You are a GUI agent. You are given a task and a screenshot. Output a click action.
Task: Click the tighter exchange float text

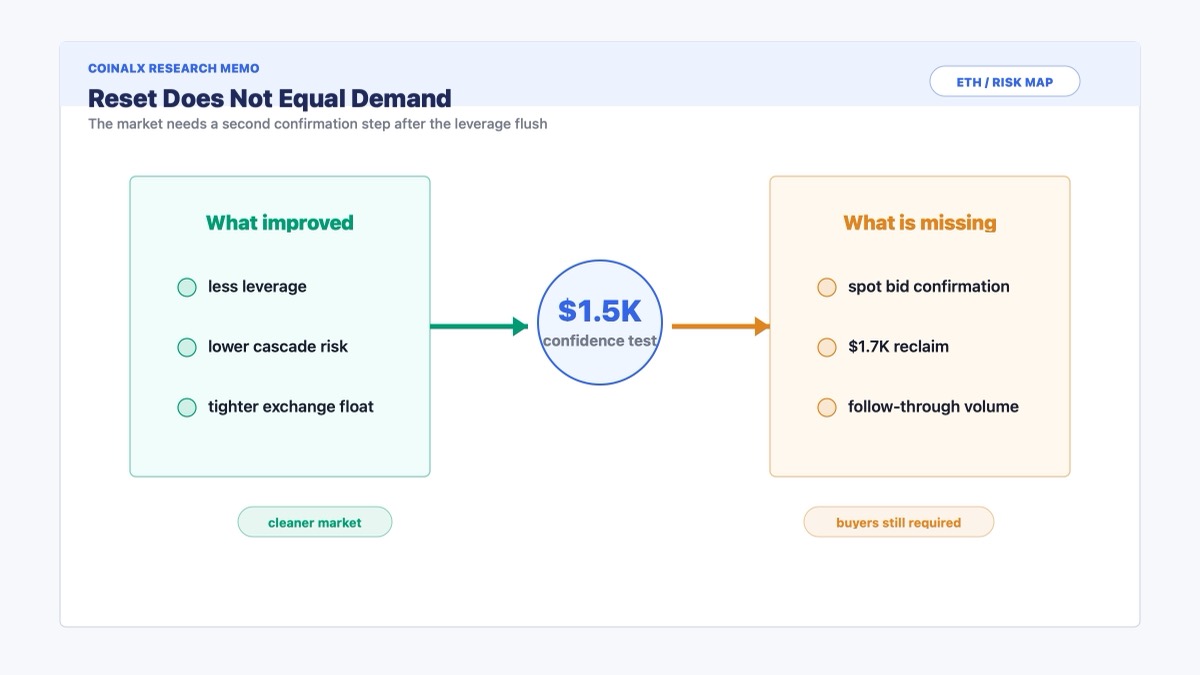point(291,407)
